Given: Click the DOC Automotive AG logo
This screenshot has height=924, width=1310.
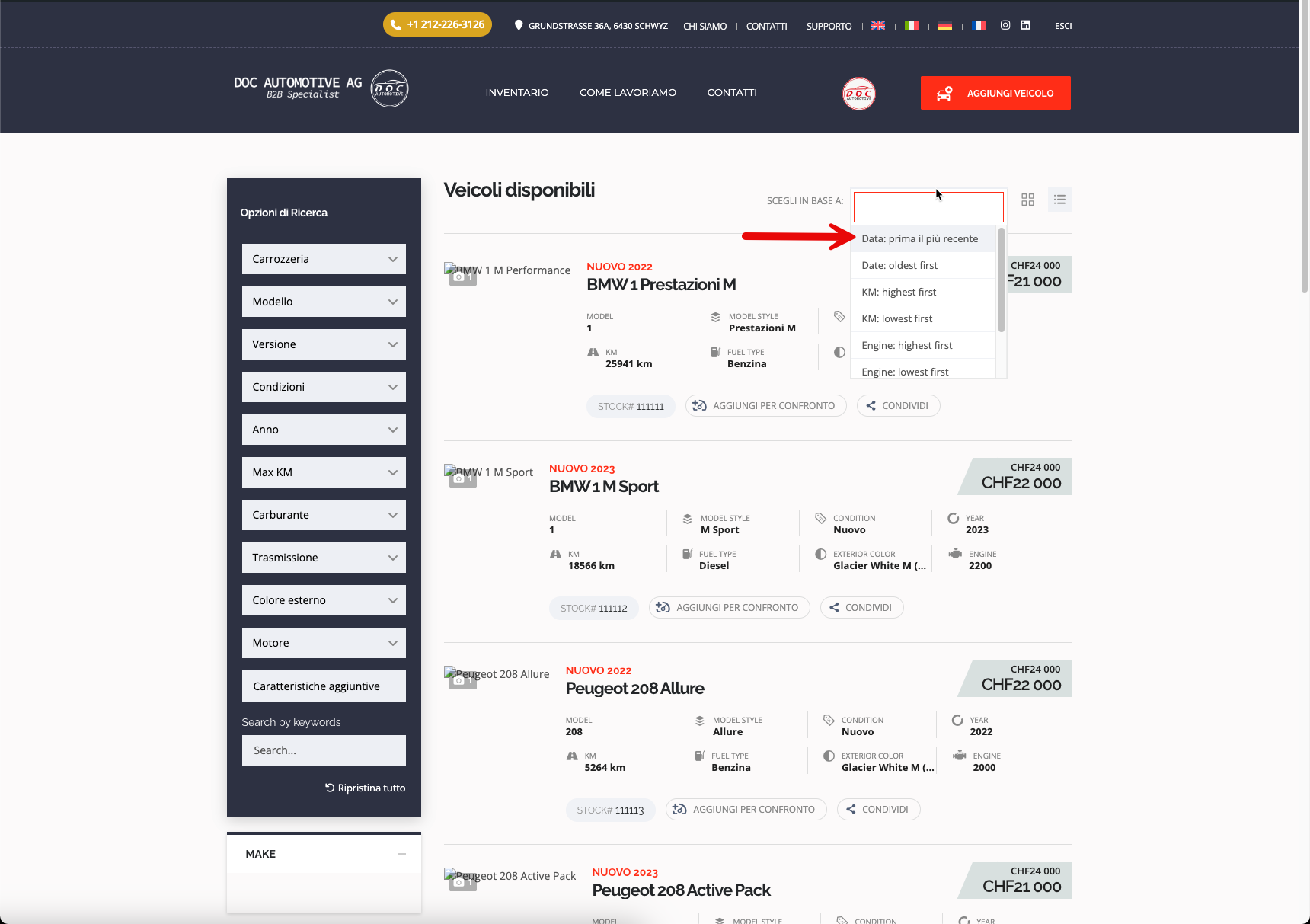Looking at the screenshot, I should pyautogui.click(x=321, y=89).
